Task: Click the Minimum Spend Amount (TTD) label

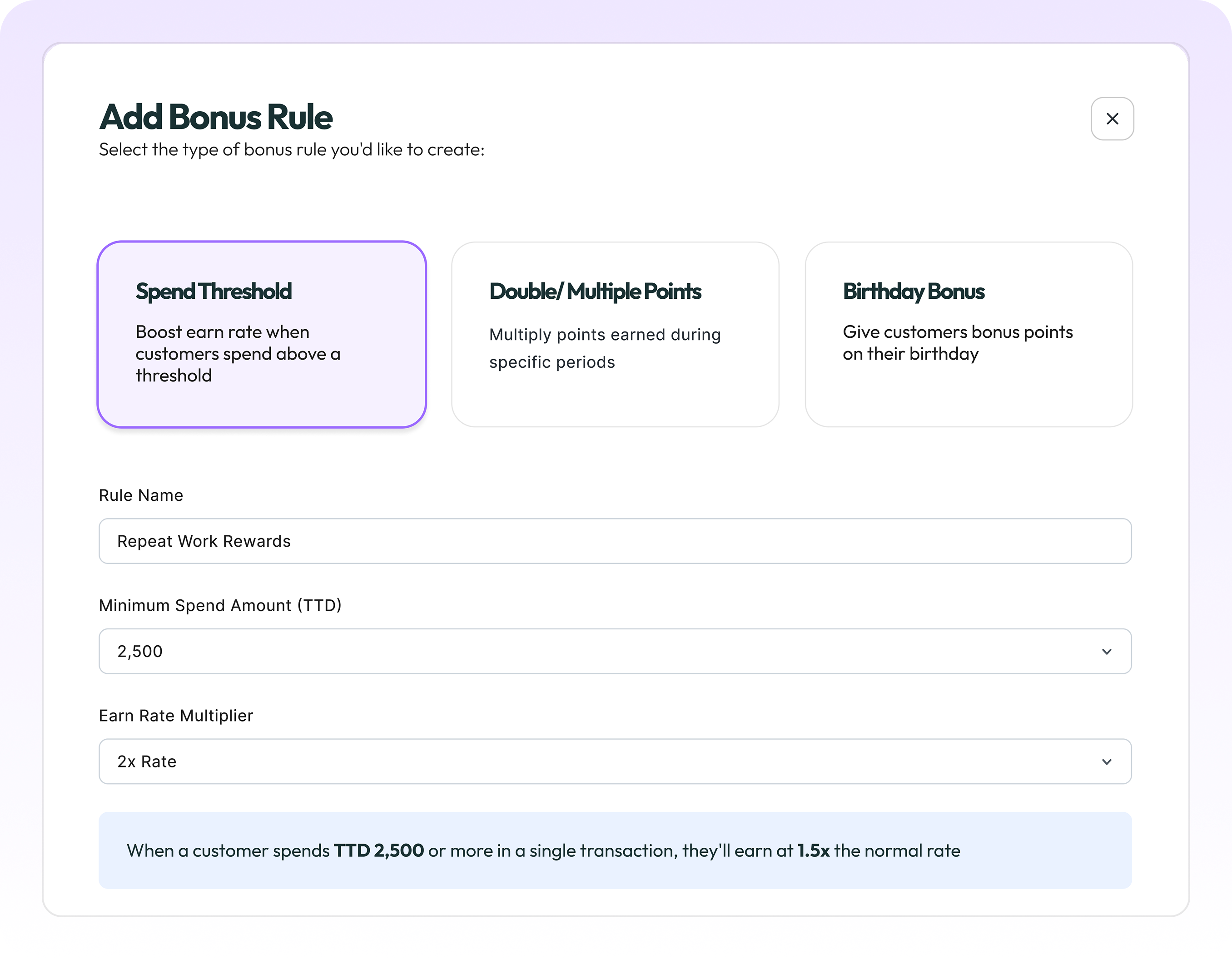Action: point(220,605)
